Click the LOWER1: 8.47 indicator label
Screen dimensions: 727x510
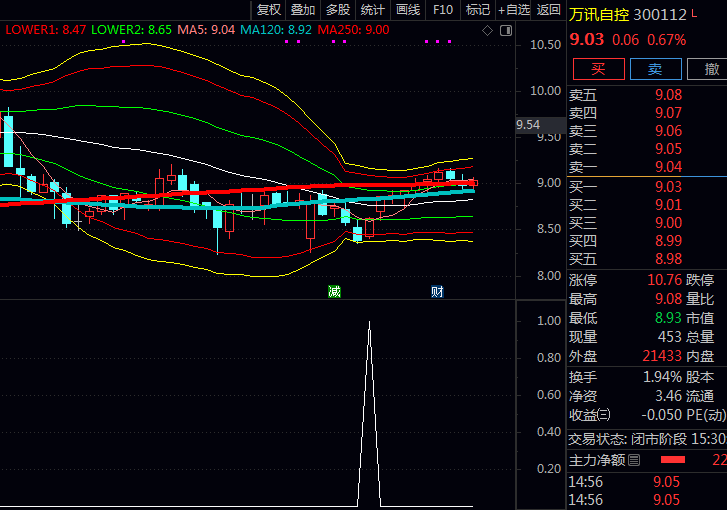45,30
